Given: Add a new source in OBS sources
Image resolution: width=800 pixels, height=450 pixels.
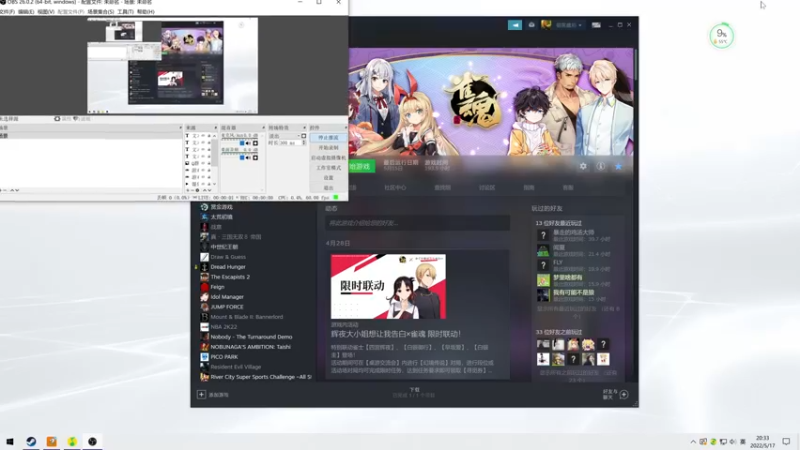Looking at the screenshot, I should tap(187, 190).
